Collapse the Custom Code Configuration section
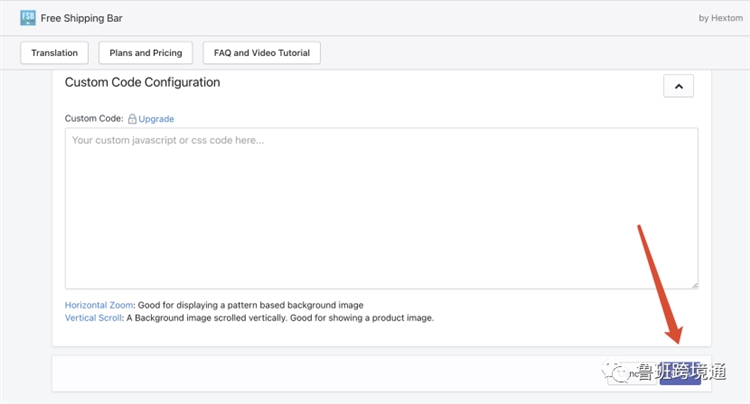Screen dimensions: 750x404 point(678,86)
